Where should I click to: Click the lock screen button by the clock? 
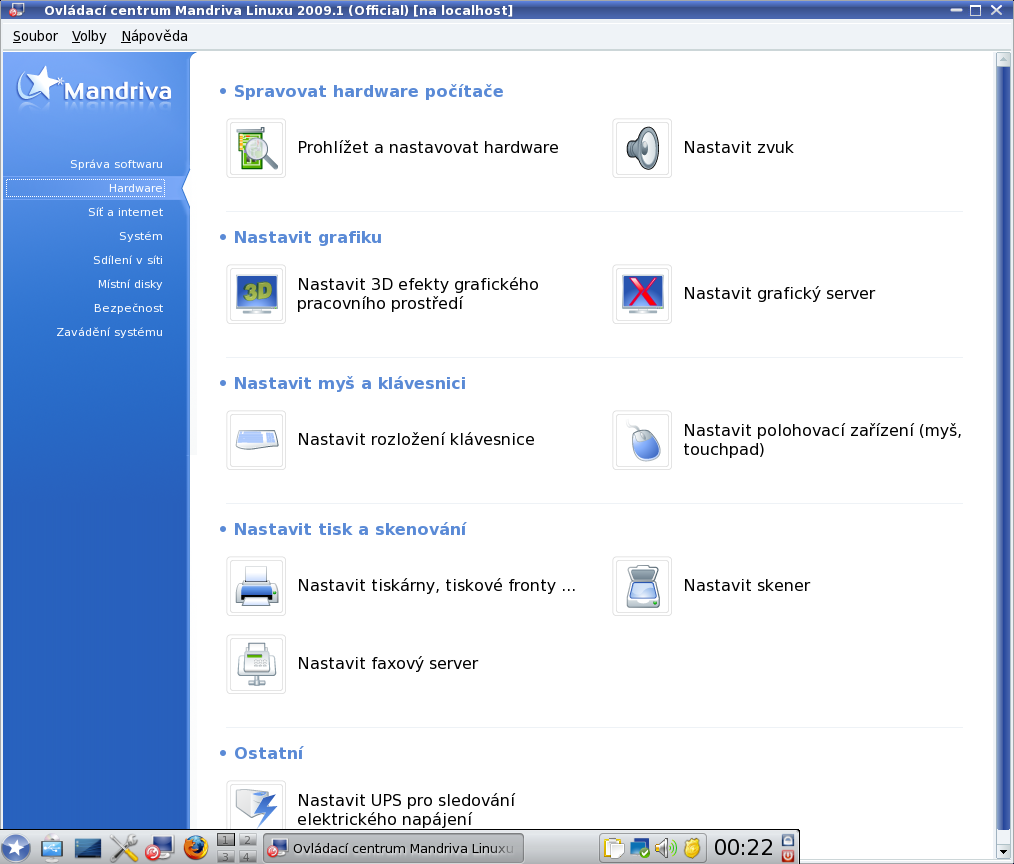click(x=788, y=840)
